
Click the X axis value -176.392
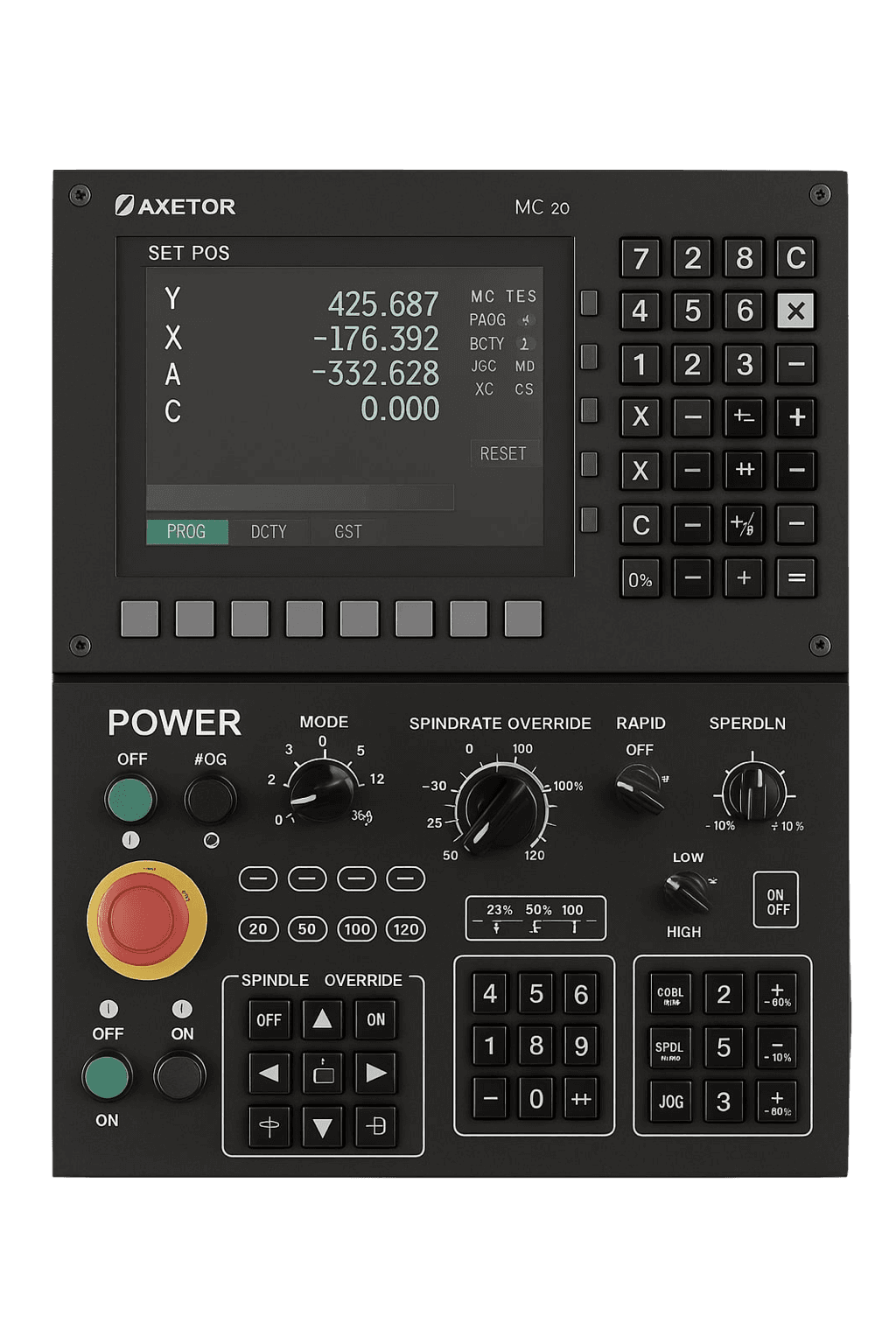[376, 339]
